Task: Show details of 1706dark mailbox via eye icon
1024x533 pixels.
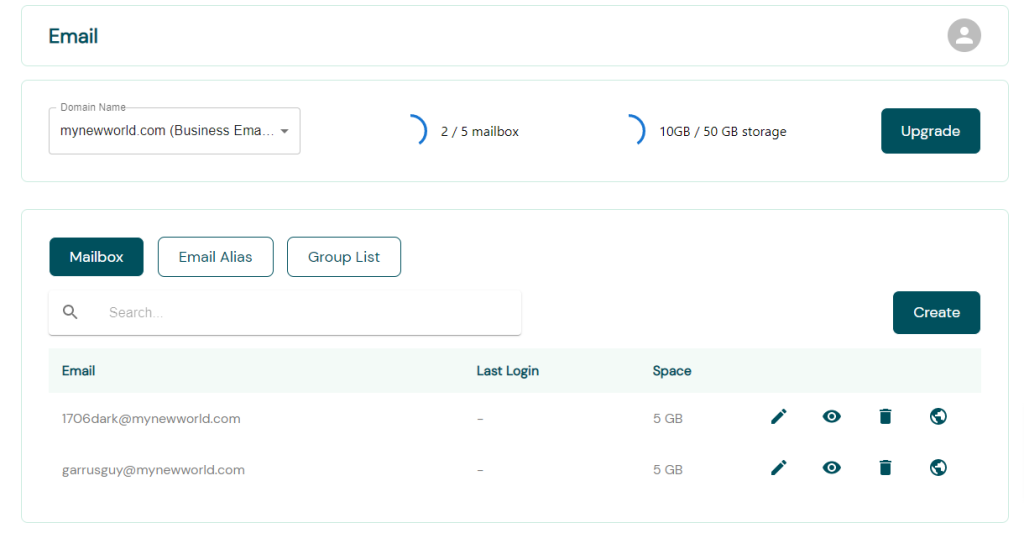Action: point(831,417)
